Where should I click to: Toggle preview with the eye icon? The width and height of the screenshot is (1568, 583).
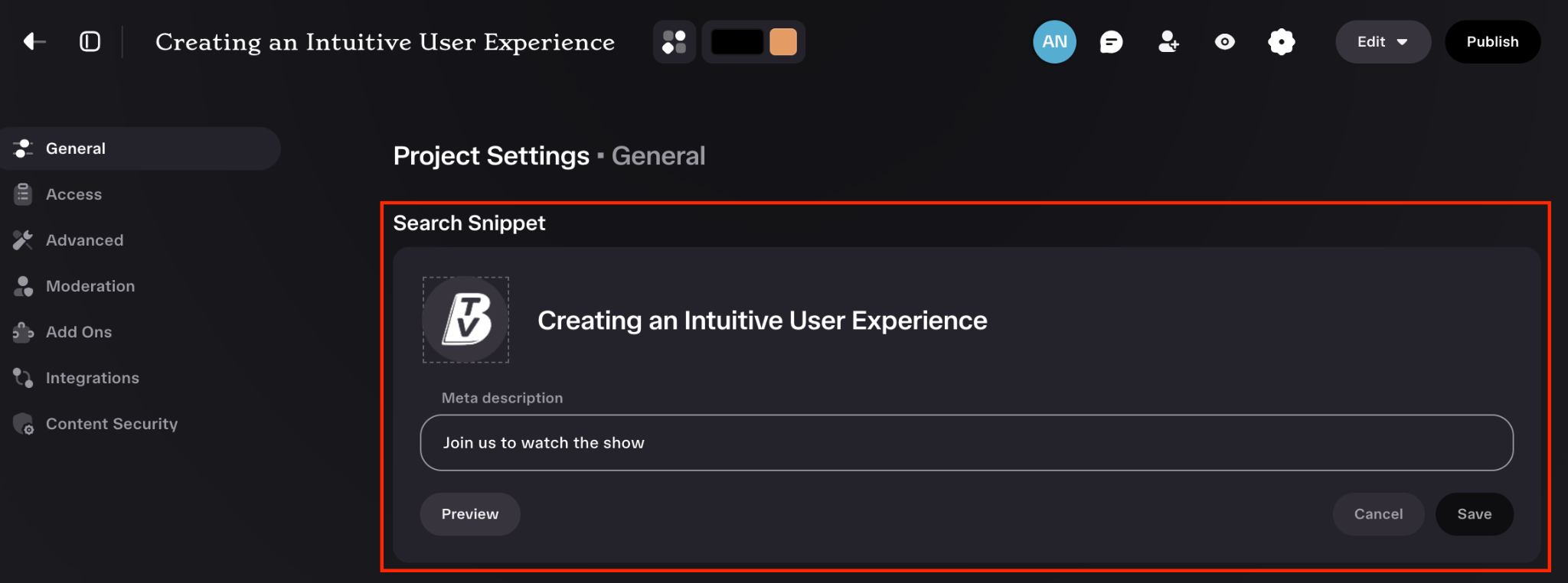pos(1225,42)
